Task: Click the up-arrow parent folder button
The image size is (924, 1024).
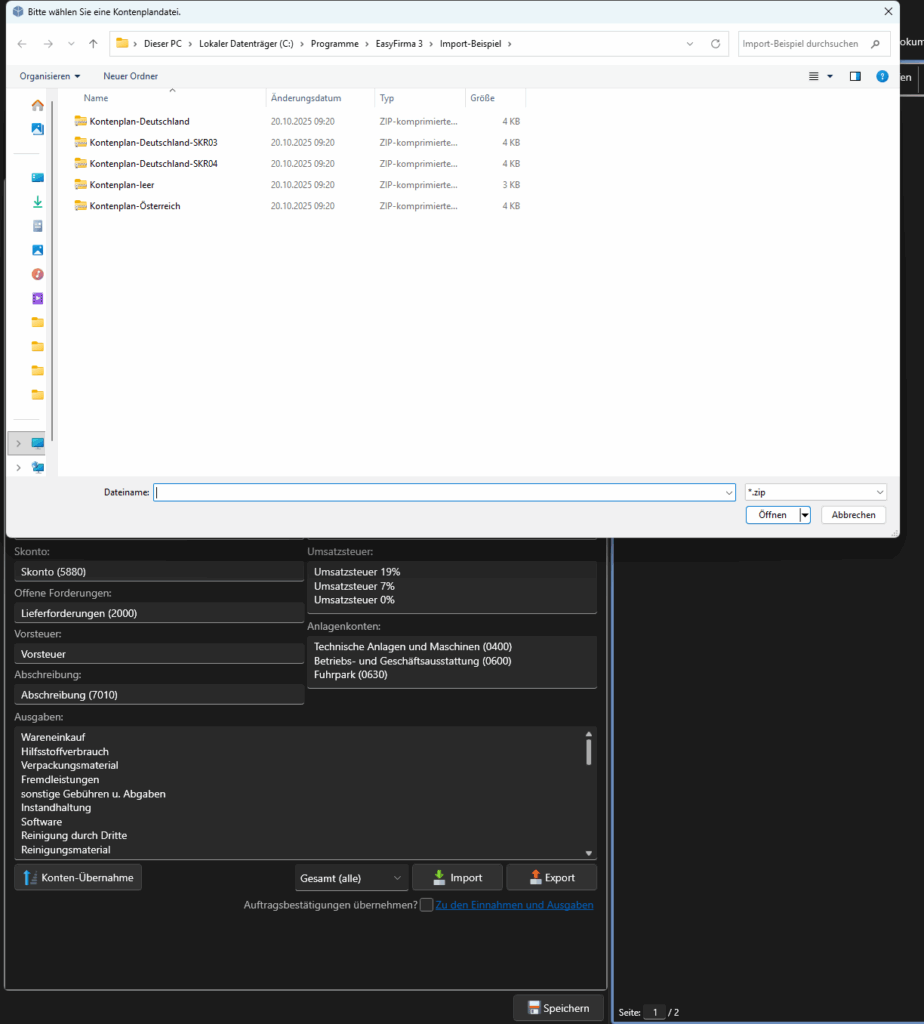Action: (x=93, y=44)
